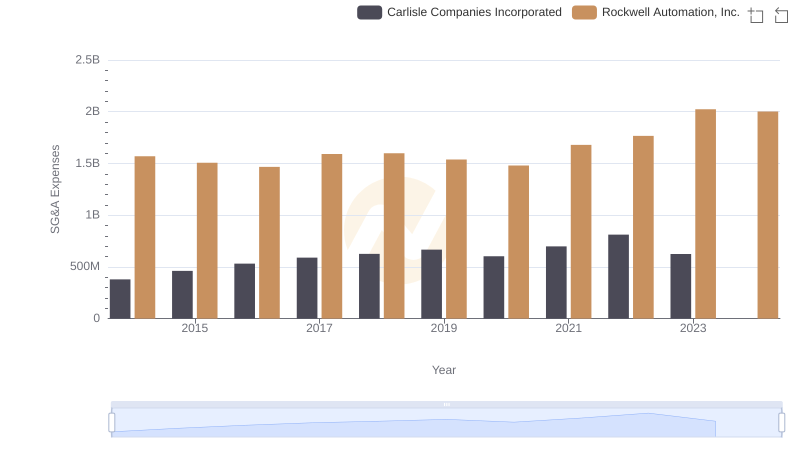Click the 500M y-axis label
Viewport: 800px width, 461px height.
(85, 266)
